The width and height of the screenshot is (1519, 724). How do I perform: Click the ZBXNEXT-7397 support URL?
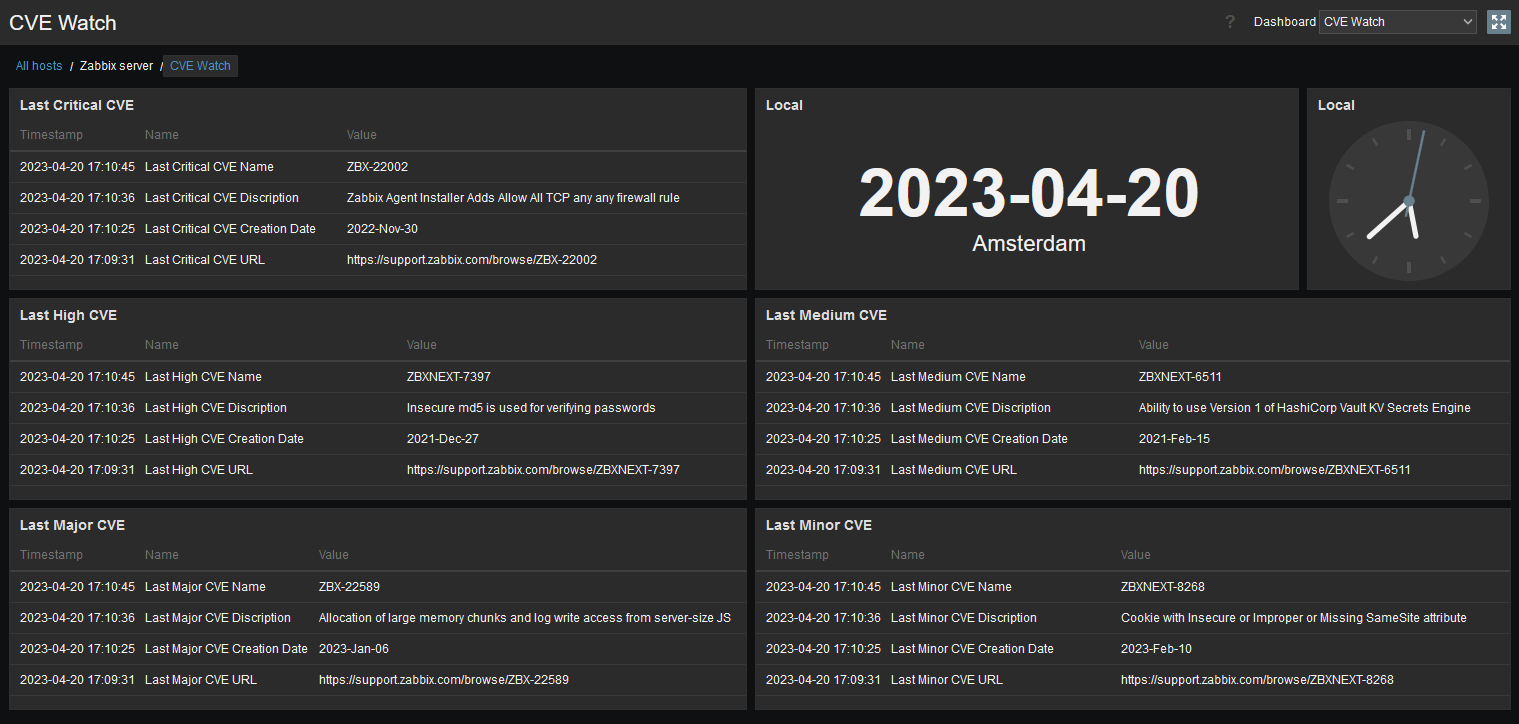pyautogui.click(x=543, y=470)
